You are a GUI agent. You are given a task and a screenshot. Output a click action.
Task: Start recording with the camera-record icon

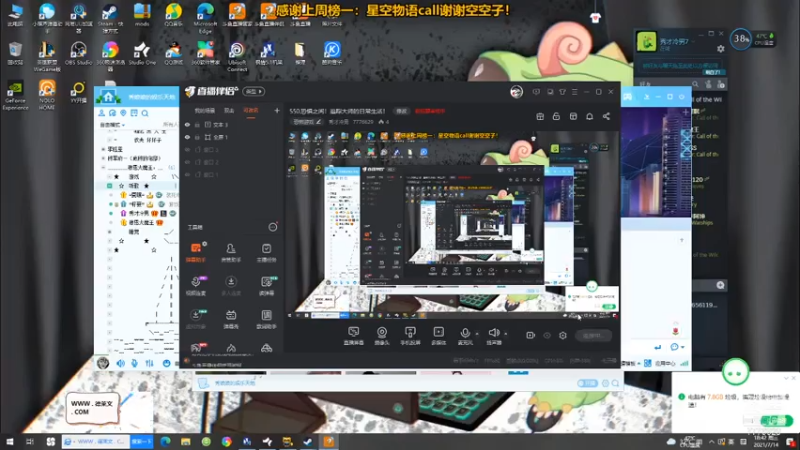tap(531, 335)
